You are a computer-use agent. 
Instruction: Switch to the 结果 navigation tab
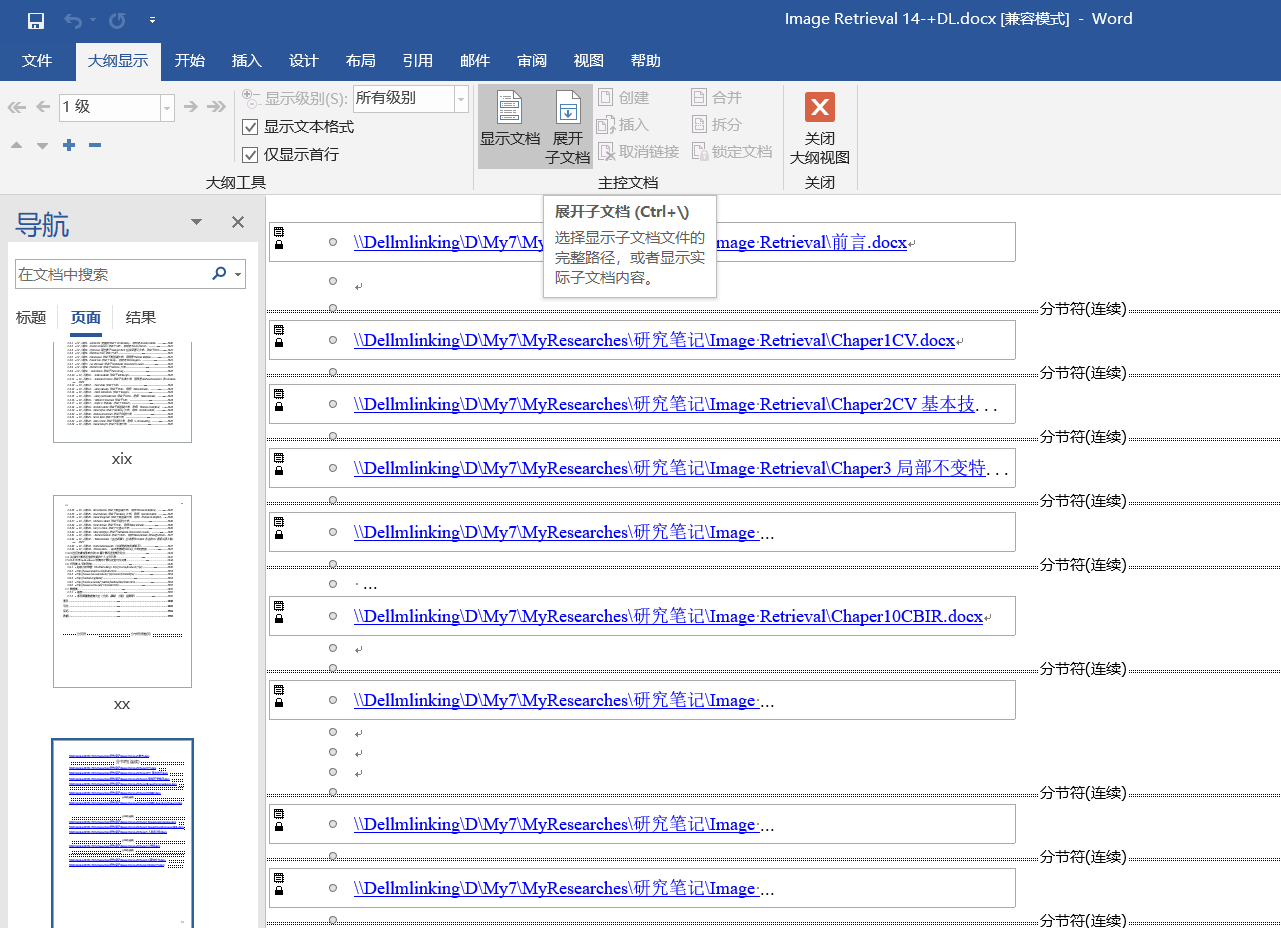click(x=141, y=318)
